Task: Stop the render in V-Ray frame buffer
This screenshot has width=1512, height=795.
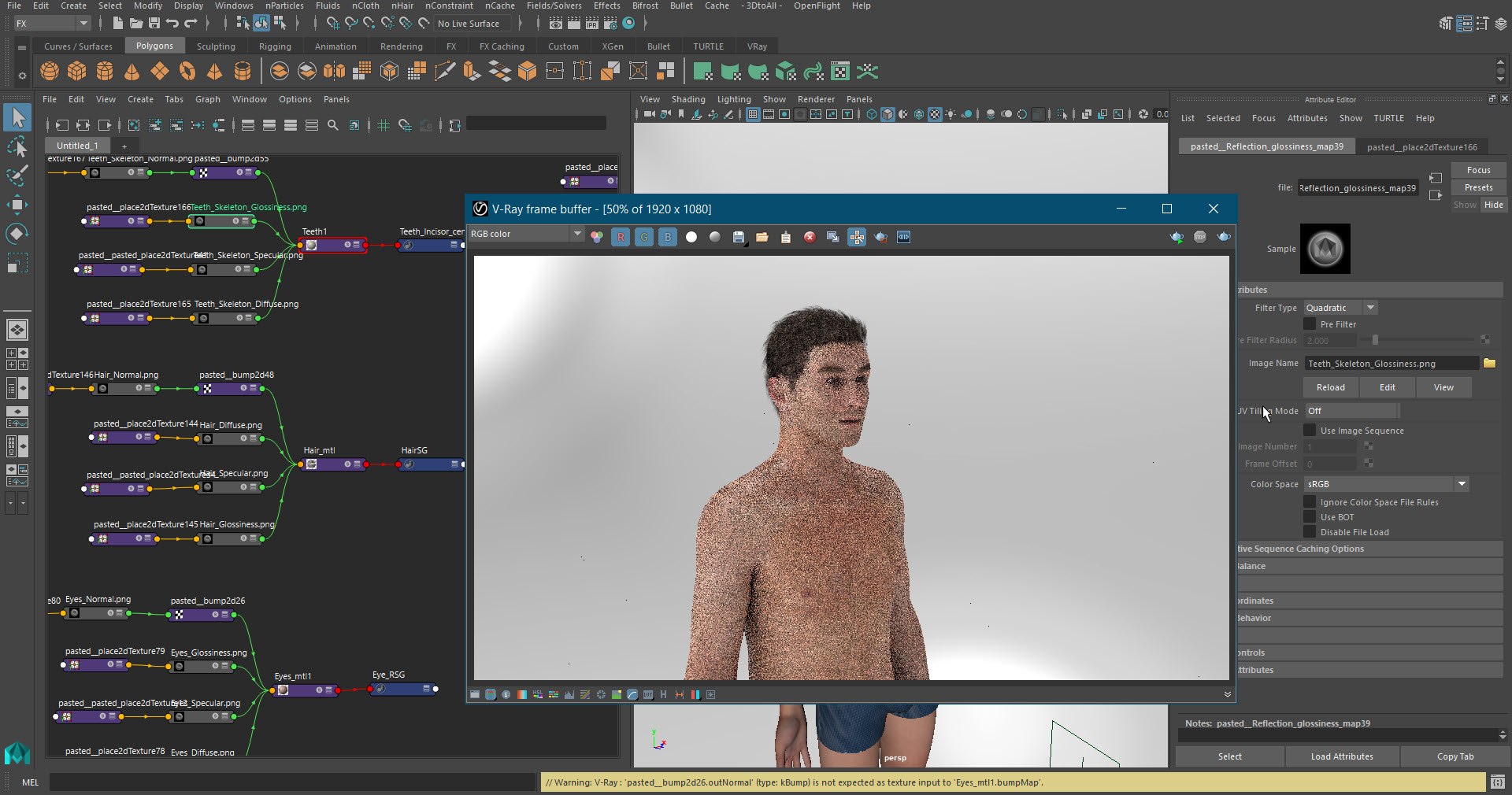Action: pyautogui.click(x=1200, y=237)
